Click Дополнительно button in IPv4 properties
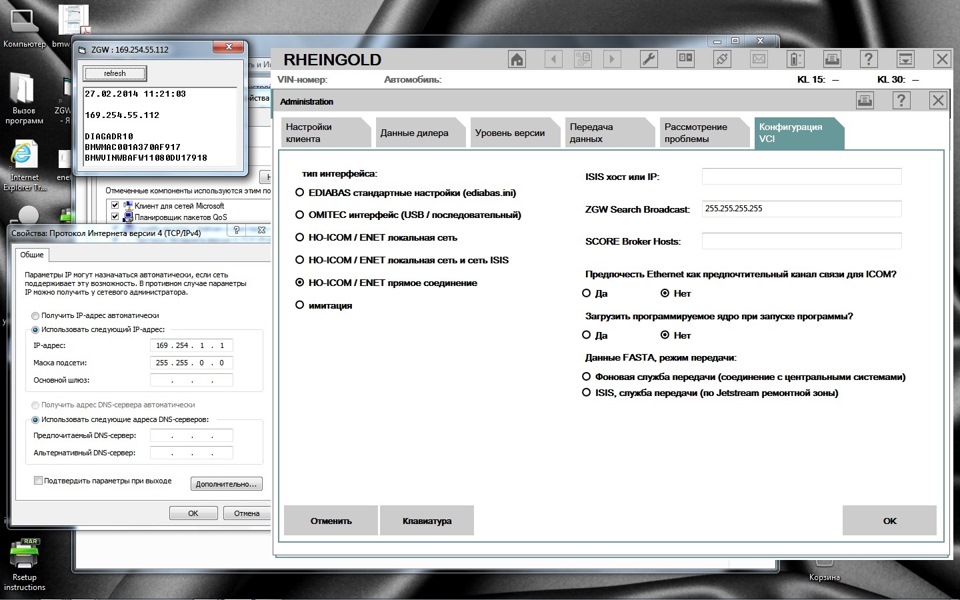 point(227,484)
